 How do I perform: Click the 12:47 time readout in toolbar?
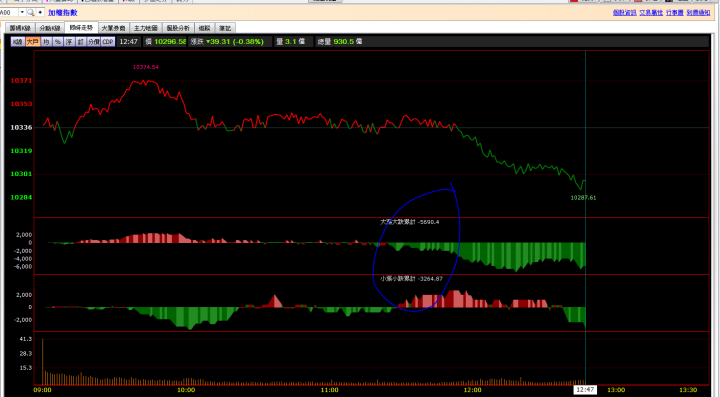129,42
